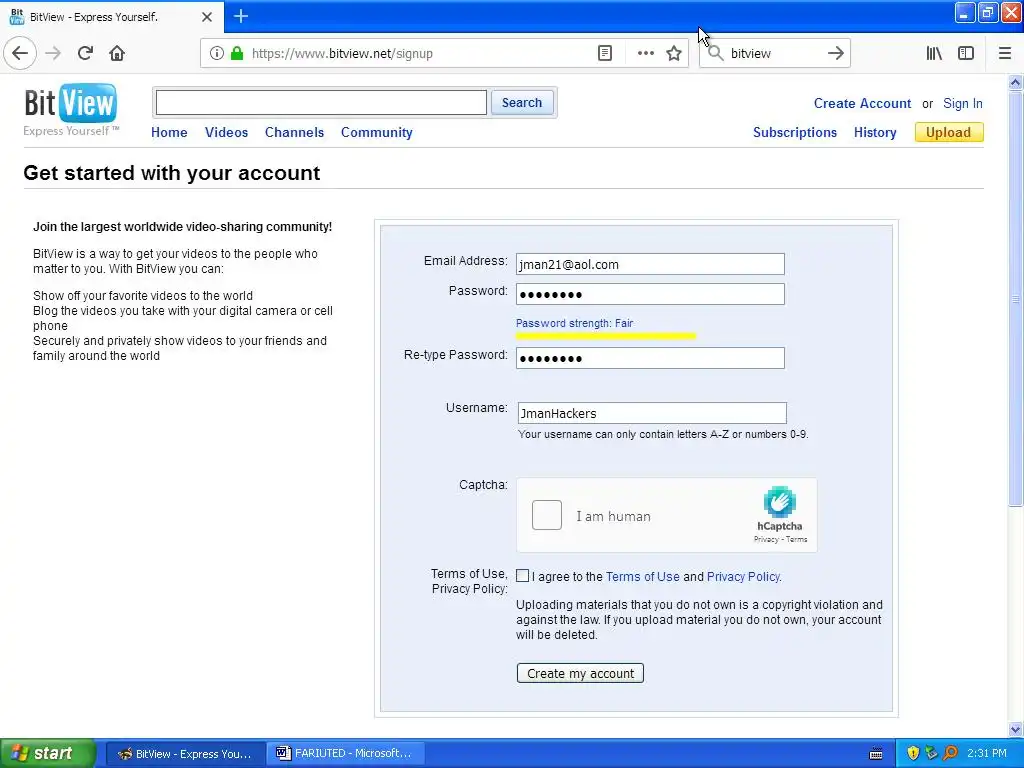Click the browser forward arrow

pyautogui.click(x=53, y=53)
